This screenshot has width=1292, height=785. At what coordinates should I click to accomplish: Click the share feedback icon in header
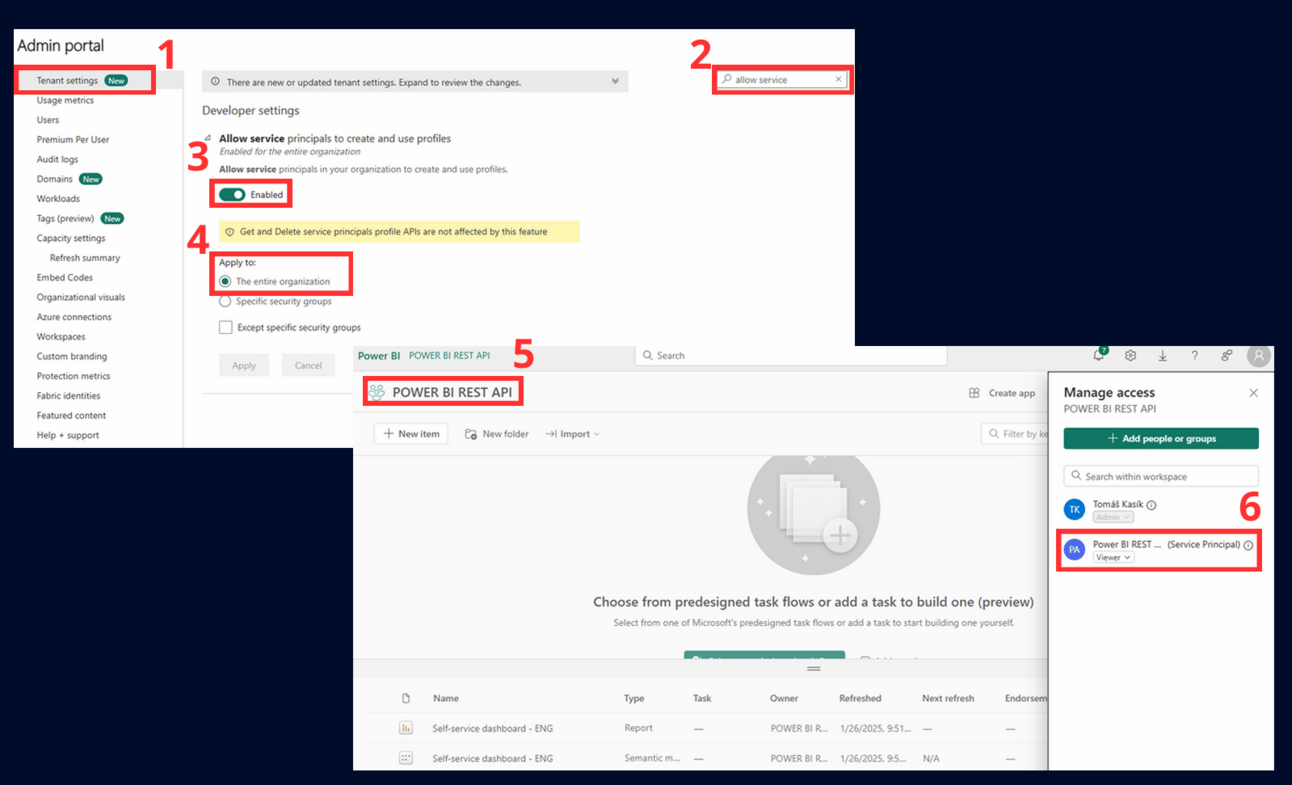coord(1226,355)
